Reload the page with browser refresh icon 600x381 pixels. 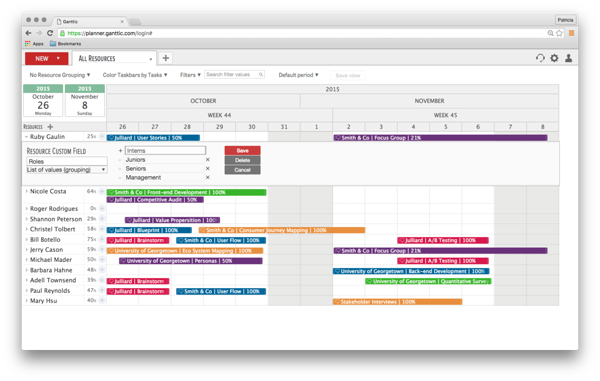point(50,33)
